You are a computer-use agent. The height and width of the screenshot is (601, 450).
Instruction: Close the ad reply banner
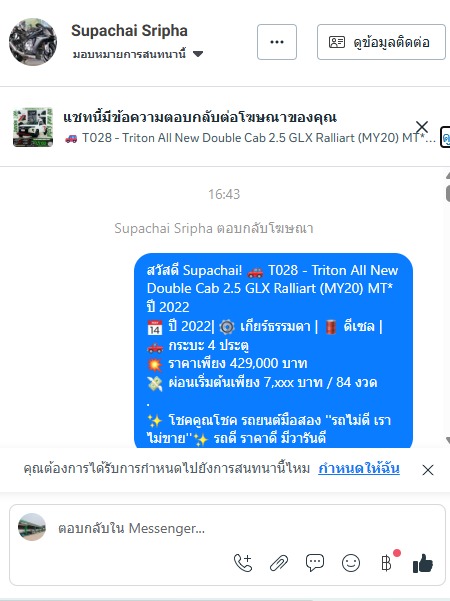(422, 127)
